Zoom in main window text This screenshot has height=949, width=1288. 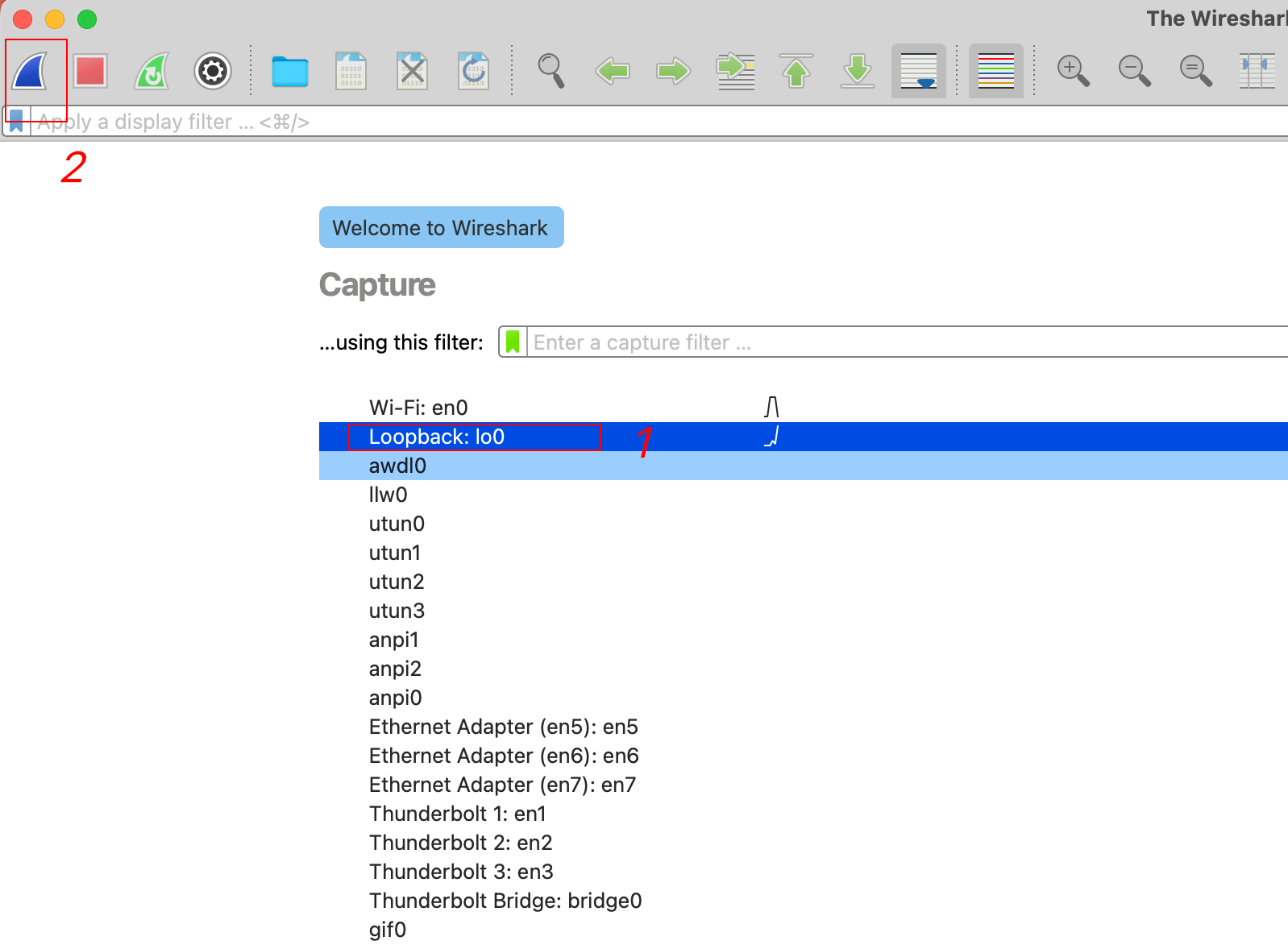[1074, 71]
